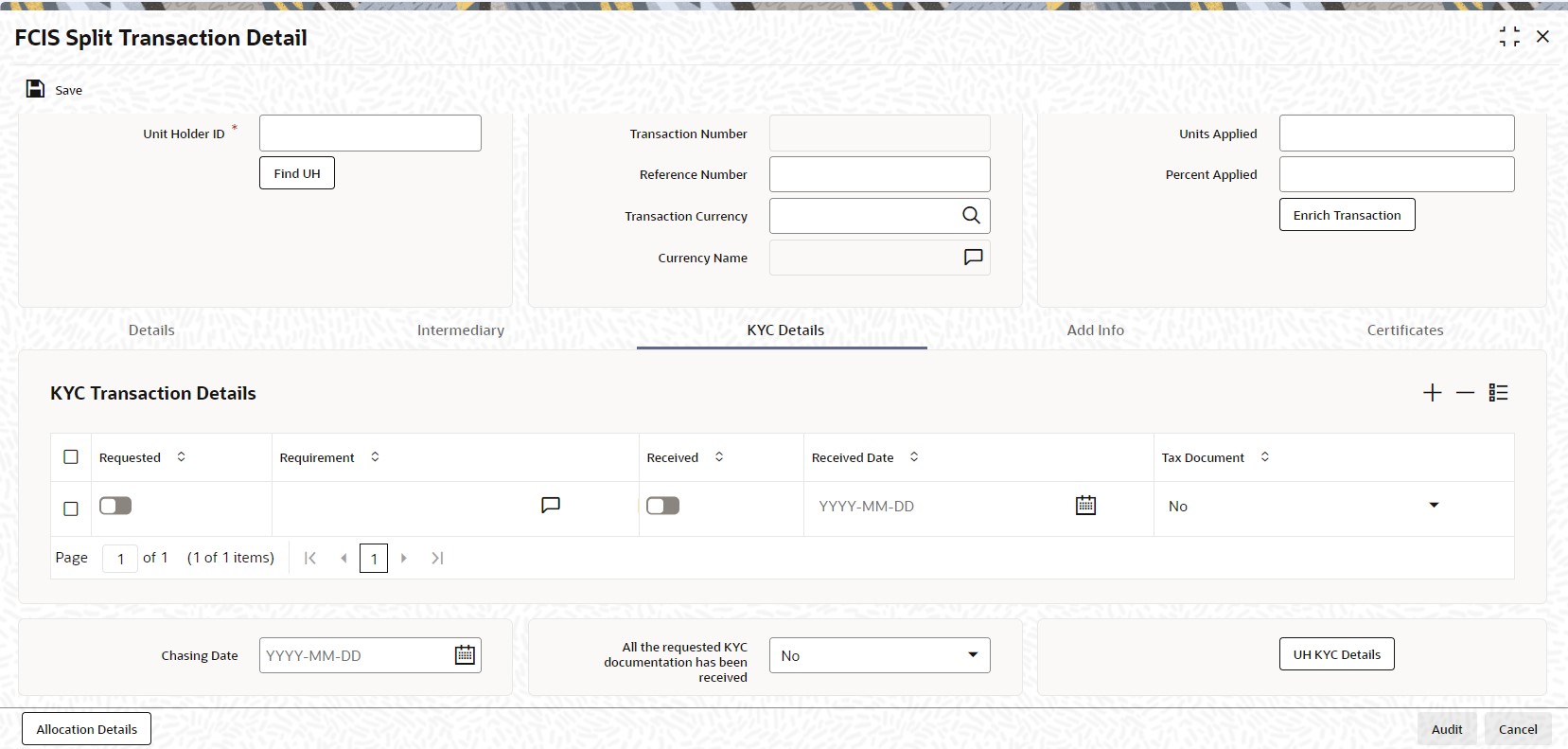Open Received Date calendar picker
Screen dimensions: 1568x749
pos(1085,506)
